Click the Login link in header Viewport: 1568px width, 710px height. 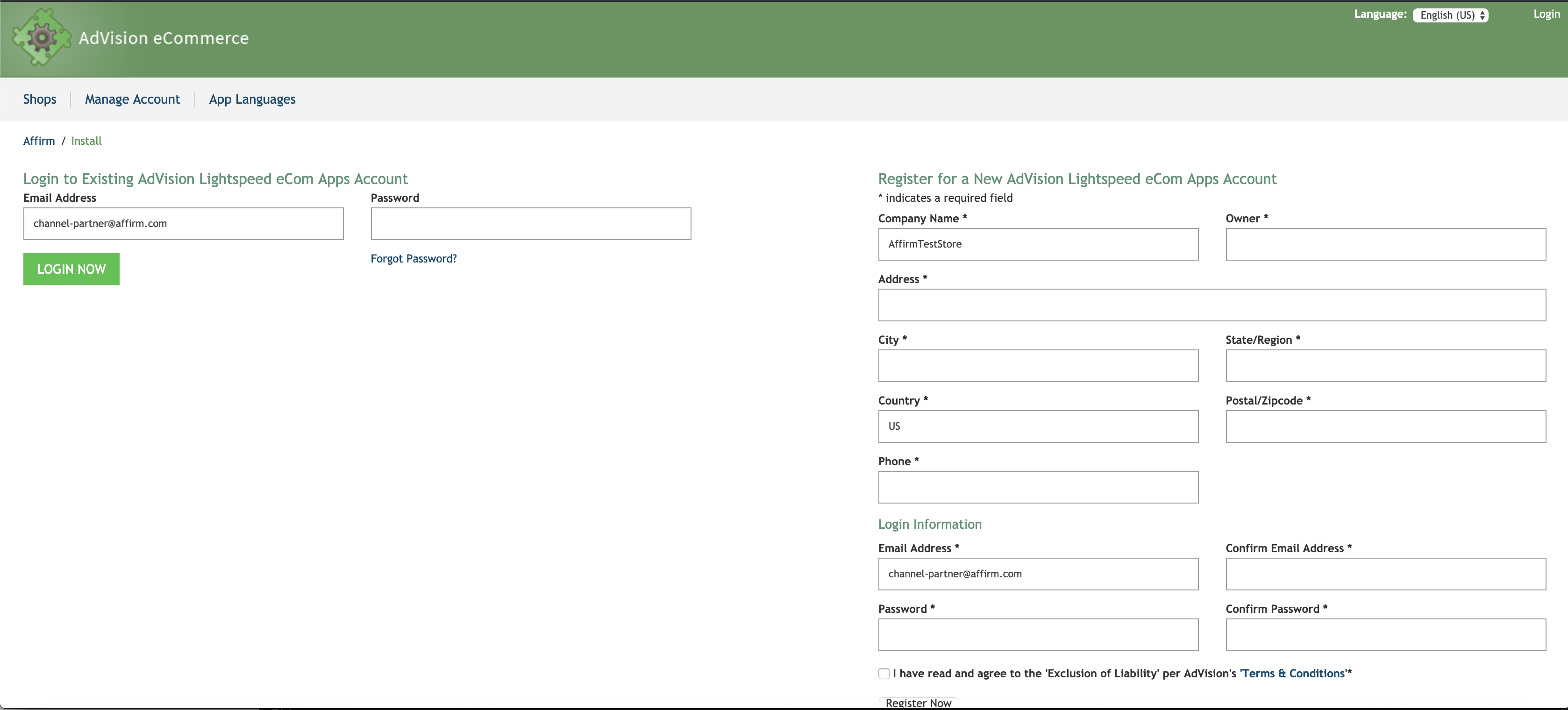pyautogui.click(x=1546, y=14)
